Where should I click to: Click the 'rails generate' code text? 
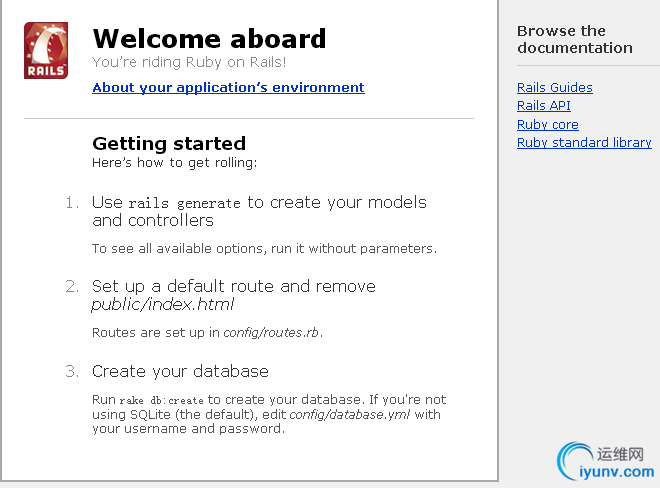pyautogui.click(x=184, y=203)
